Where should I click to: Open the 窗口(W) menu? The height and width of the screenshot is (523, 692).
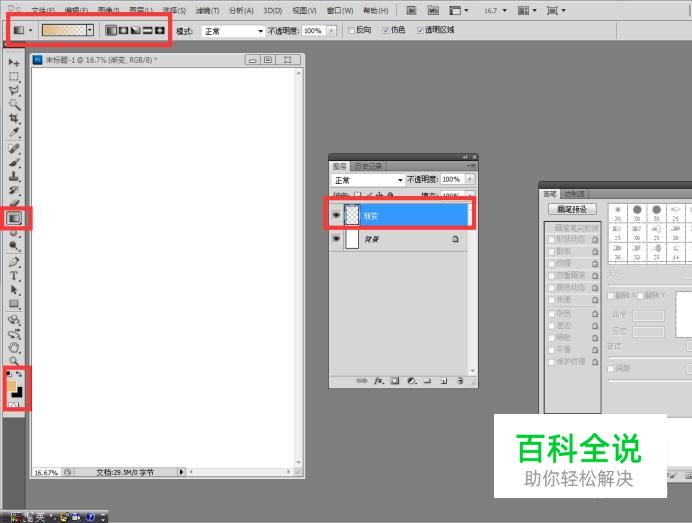coord(340,10)
